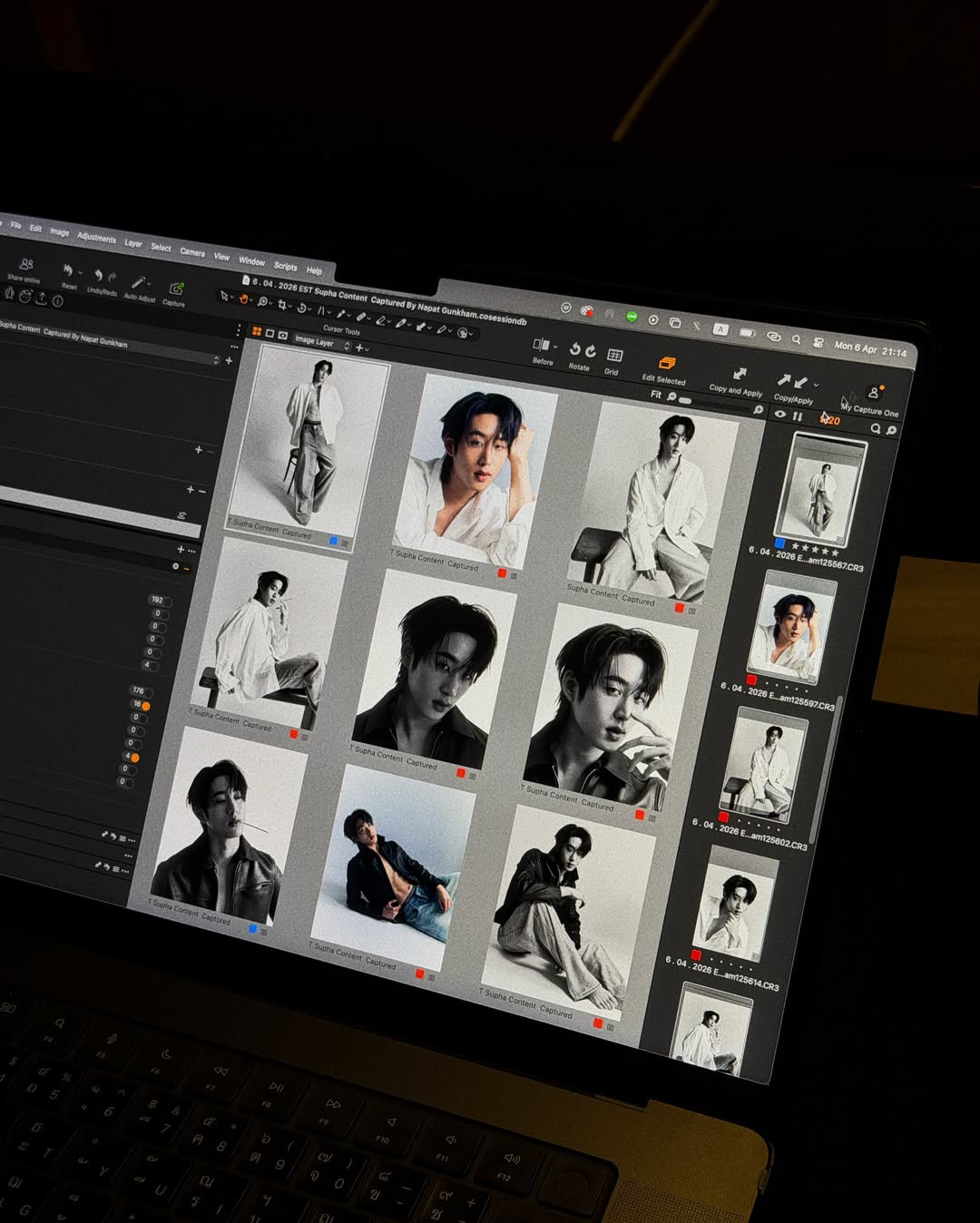Image resolution: width=980 pixels, height=1223 pixels.
Task: Click red color tag on am125597 thumbnail
Action: pos(750,680)
